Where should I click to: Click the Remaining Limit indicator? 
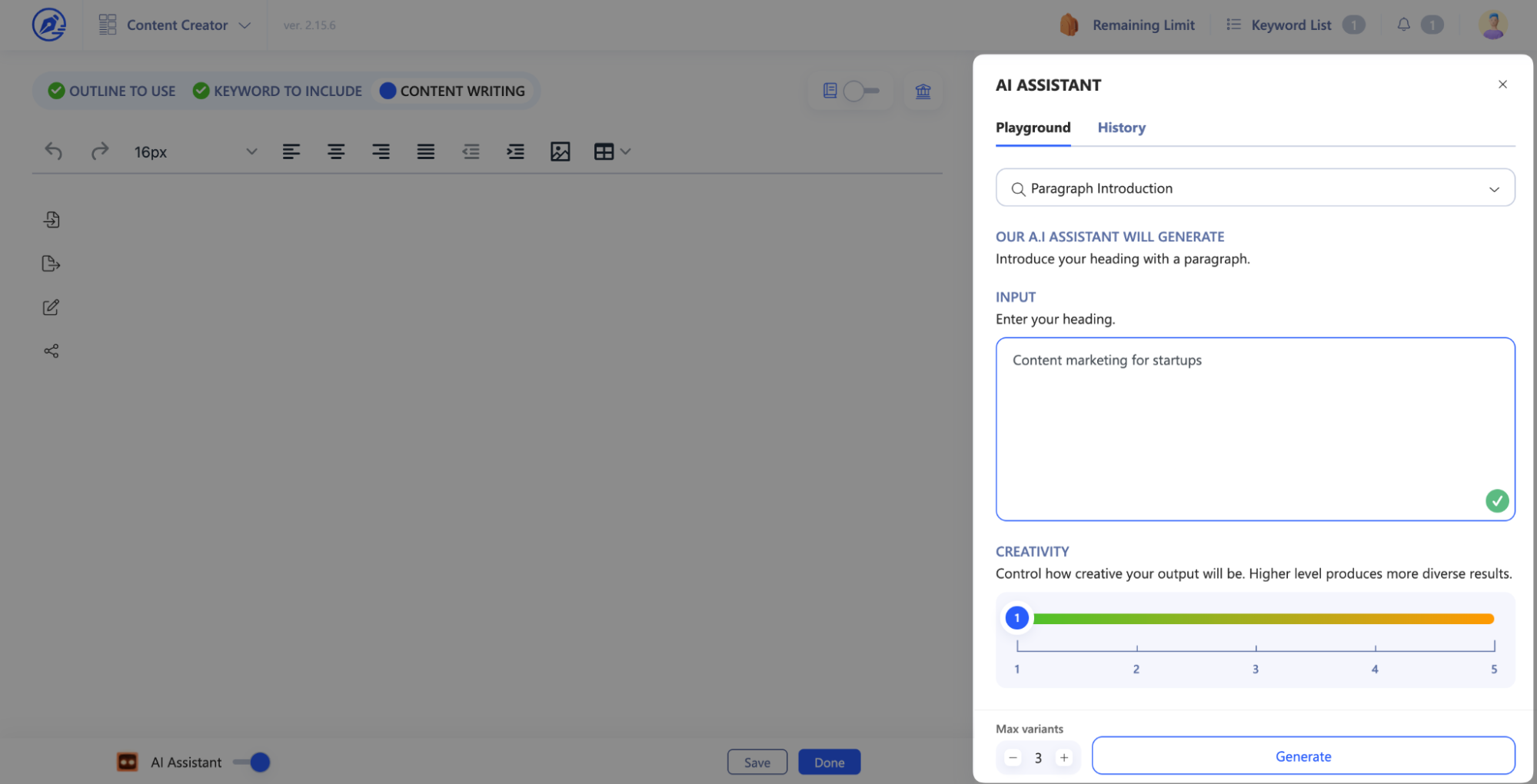point(1127,25)
